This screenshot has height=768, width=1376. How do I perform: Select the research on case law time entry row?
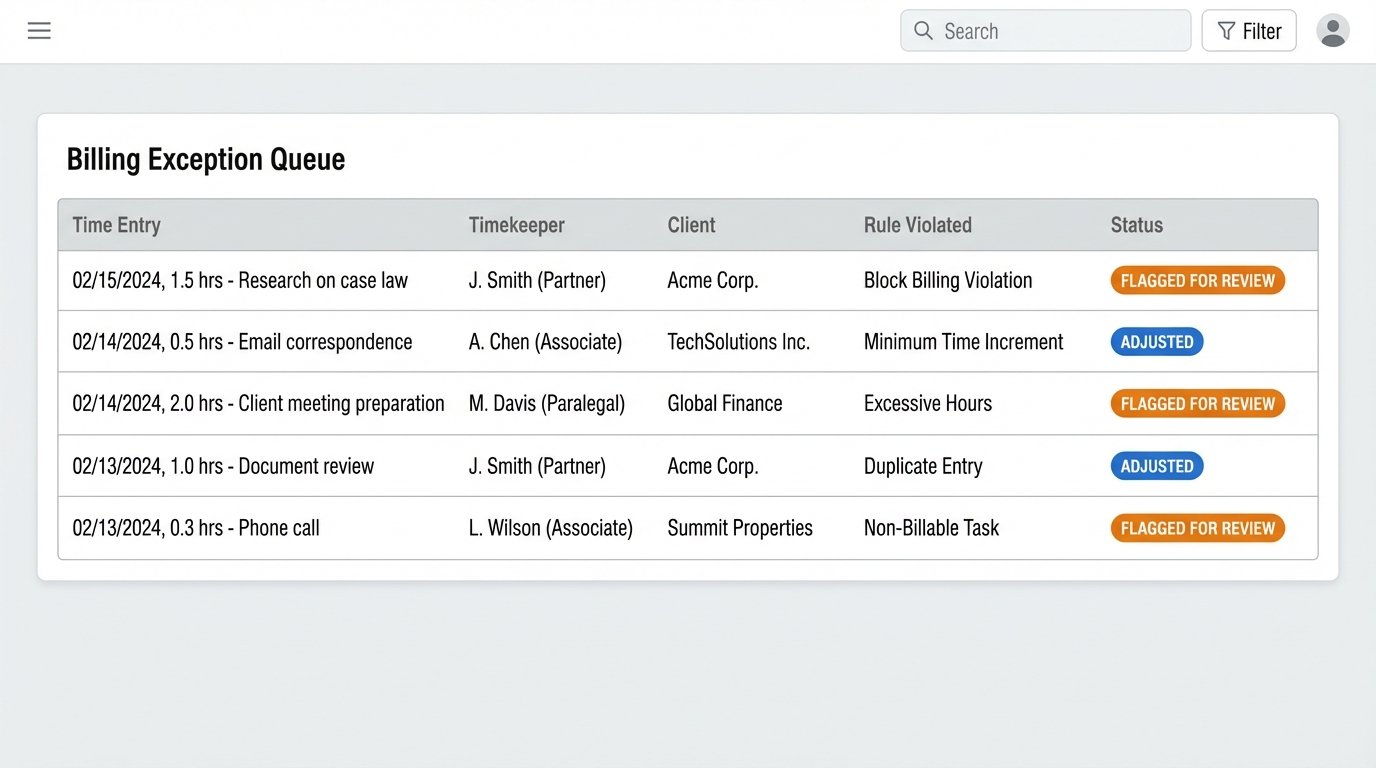coord(240,280)
